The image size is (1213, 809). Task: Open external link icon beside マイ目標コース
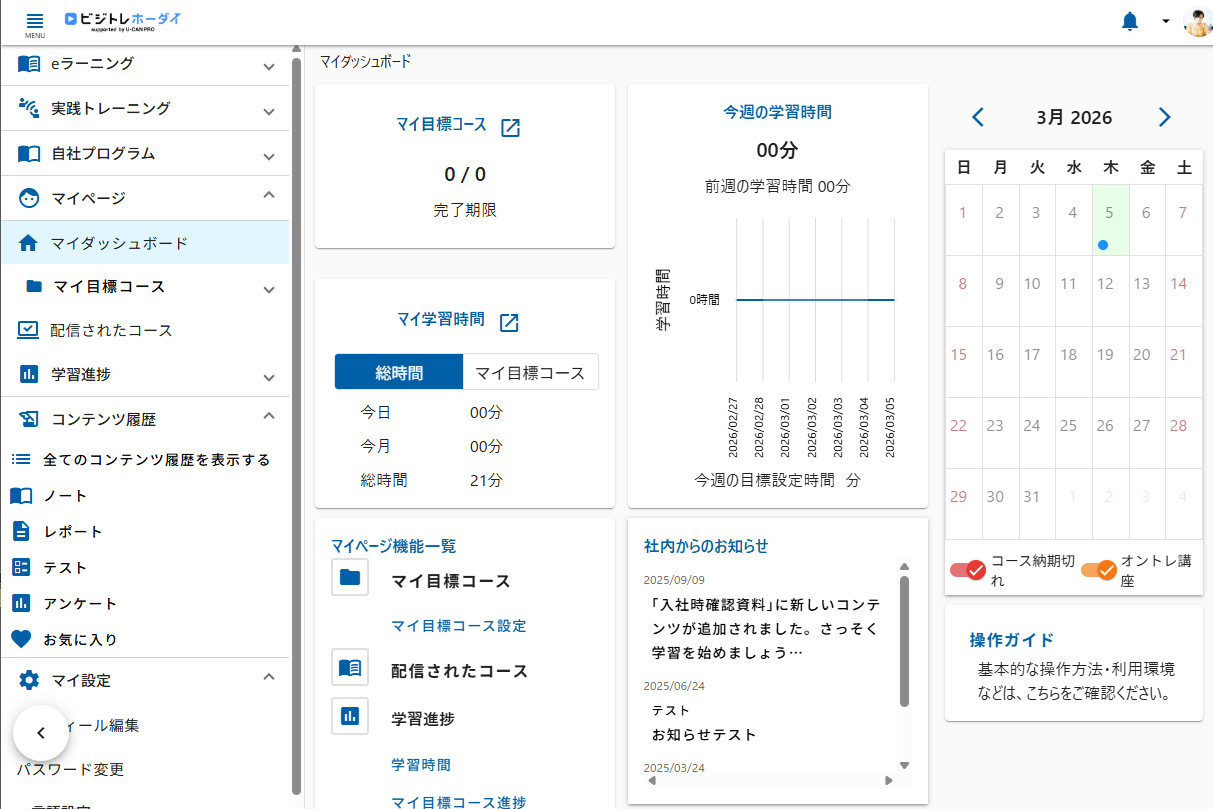tap(510, 127)
